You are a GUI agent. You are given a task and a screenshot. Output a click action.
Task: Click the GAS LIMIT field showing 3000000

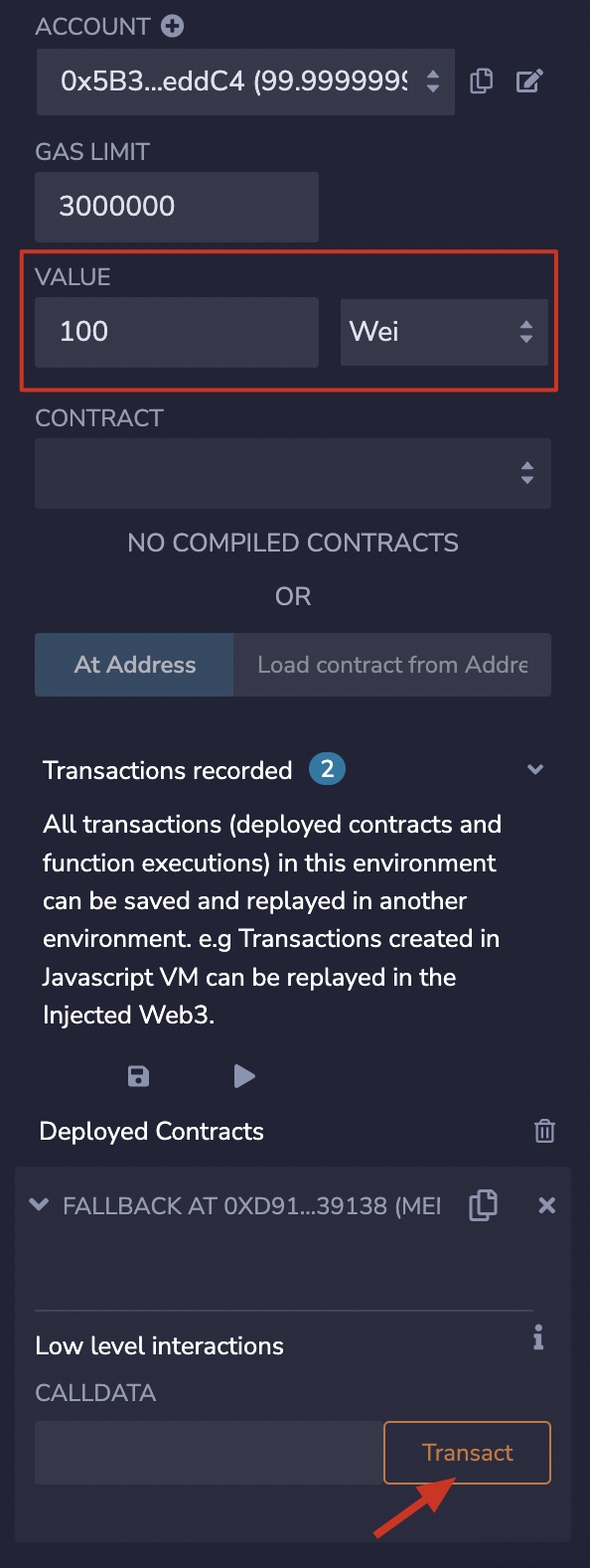click(177, 207)
